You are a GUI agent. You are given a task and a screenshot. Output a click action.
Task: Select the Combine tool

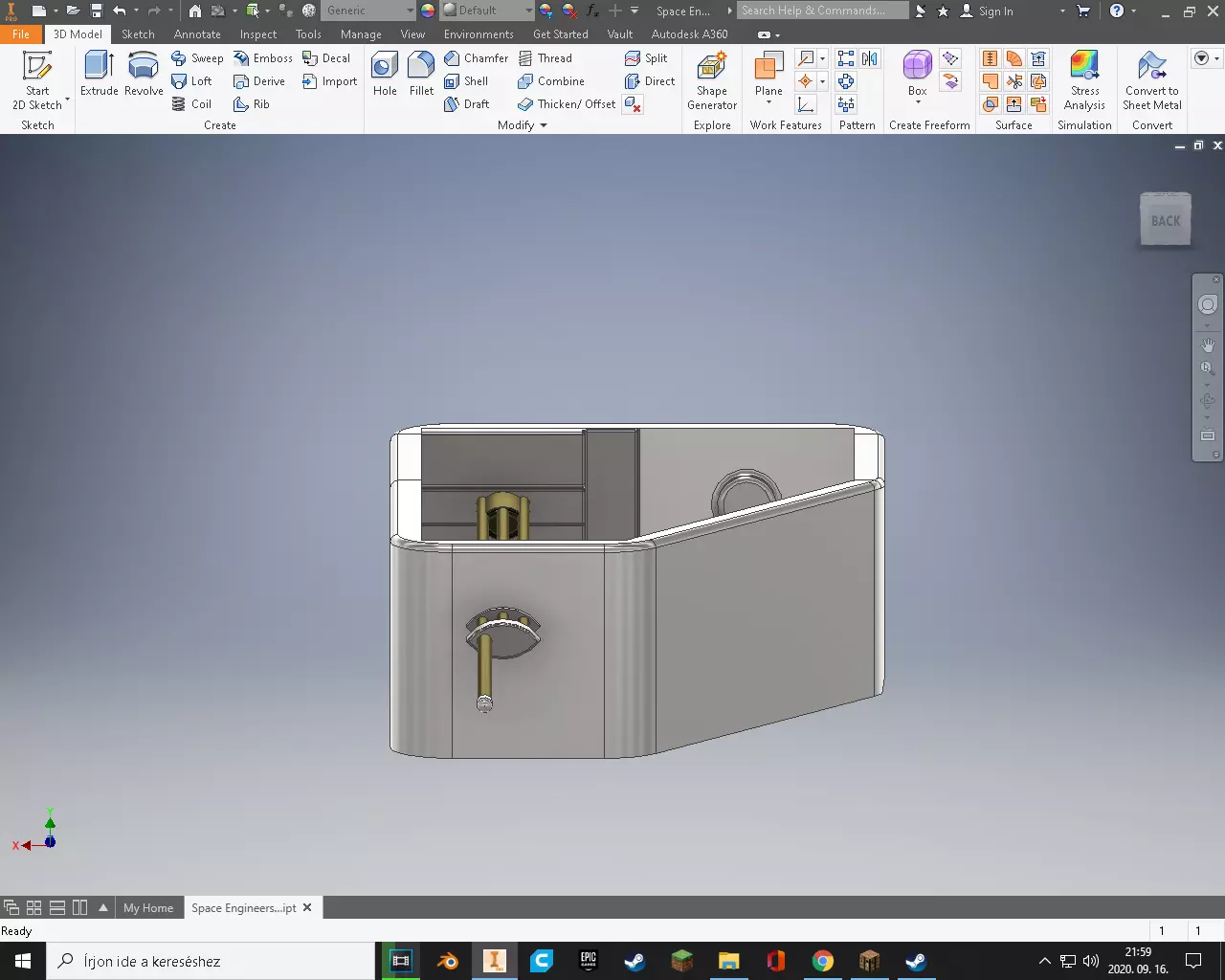tap(551, 81)
